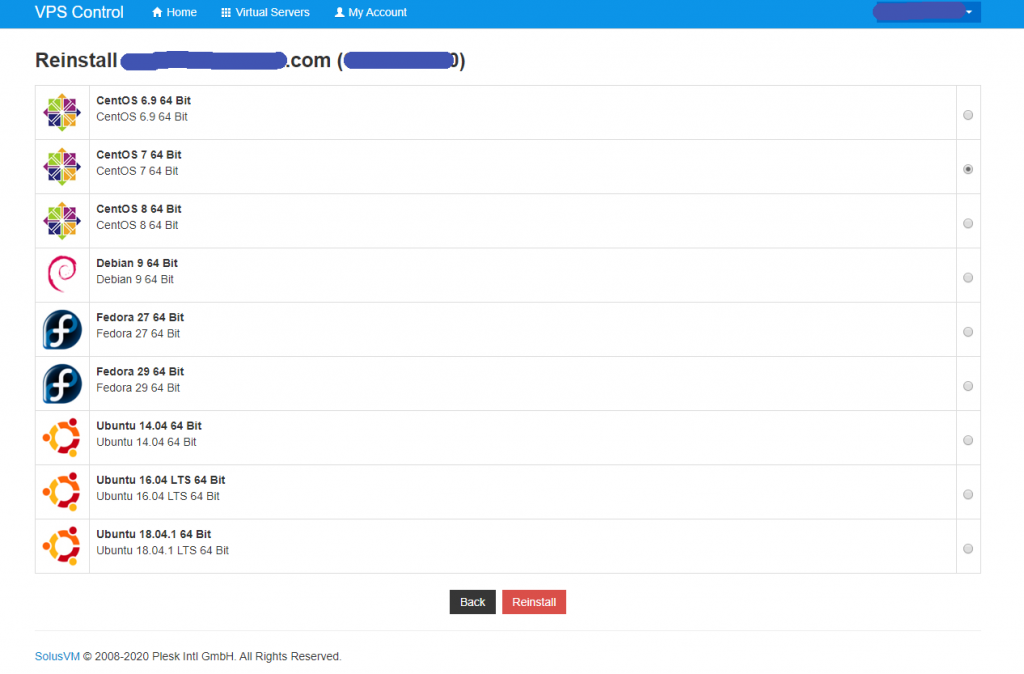Choose the Fedora 29 64 Bit radio option
Image resolution: width=1024 pixels, height=674 pixels.
[968, 386]
